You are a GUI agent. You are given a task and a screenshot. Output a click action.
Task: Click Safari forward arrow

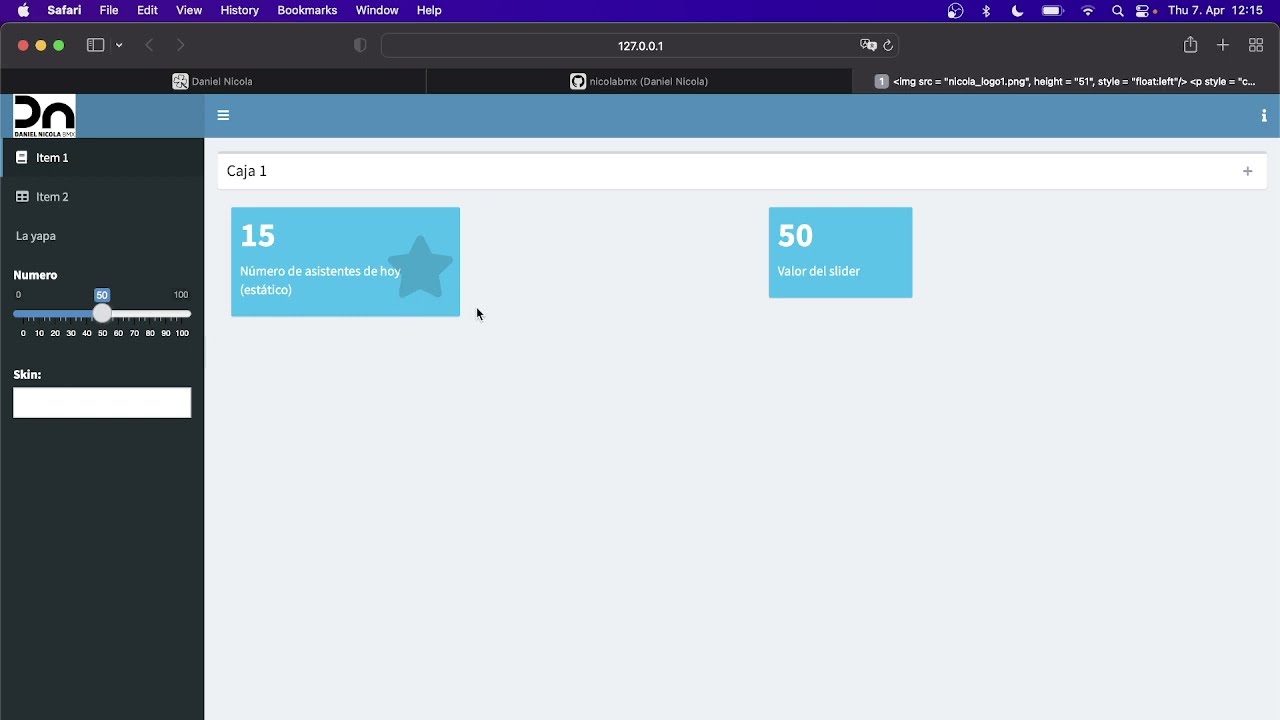(180, 45)
